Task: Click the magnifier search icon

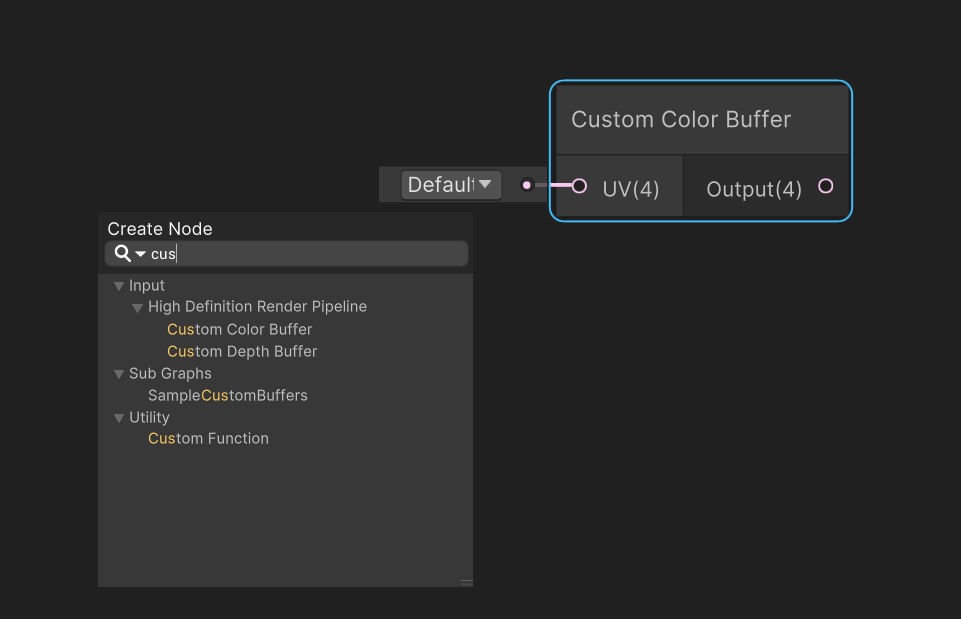Action: (x=123, y=254)
